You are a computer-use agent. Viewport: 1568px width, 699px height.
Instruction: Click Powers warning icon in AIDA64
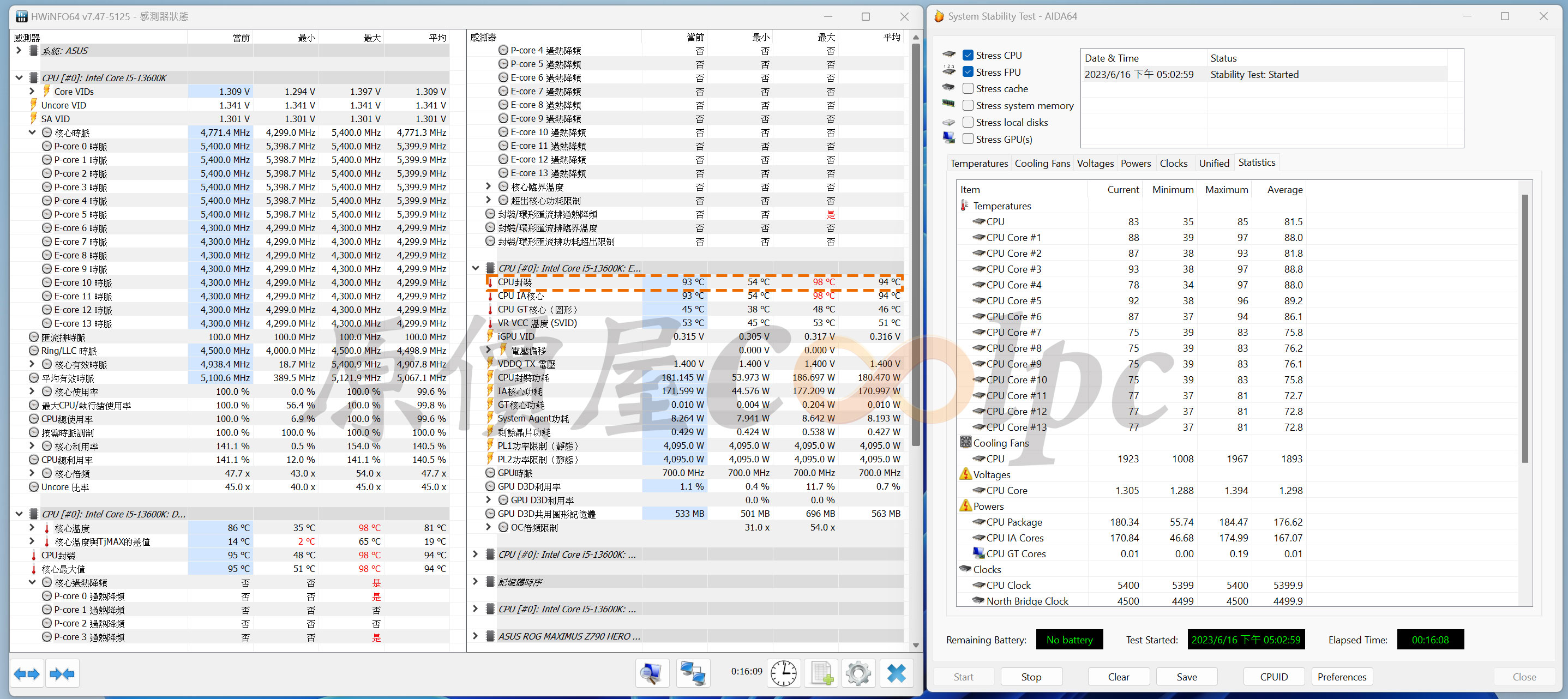(x=965, y=505)
